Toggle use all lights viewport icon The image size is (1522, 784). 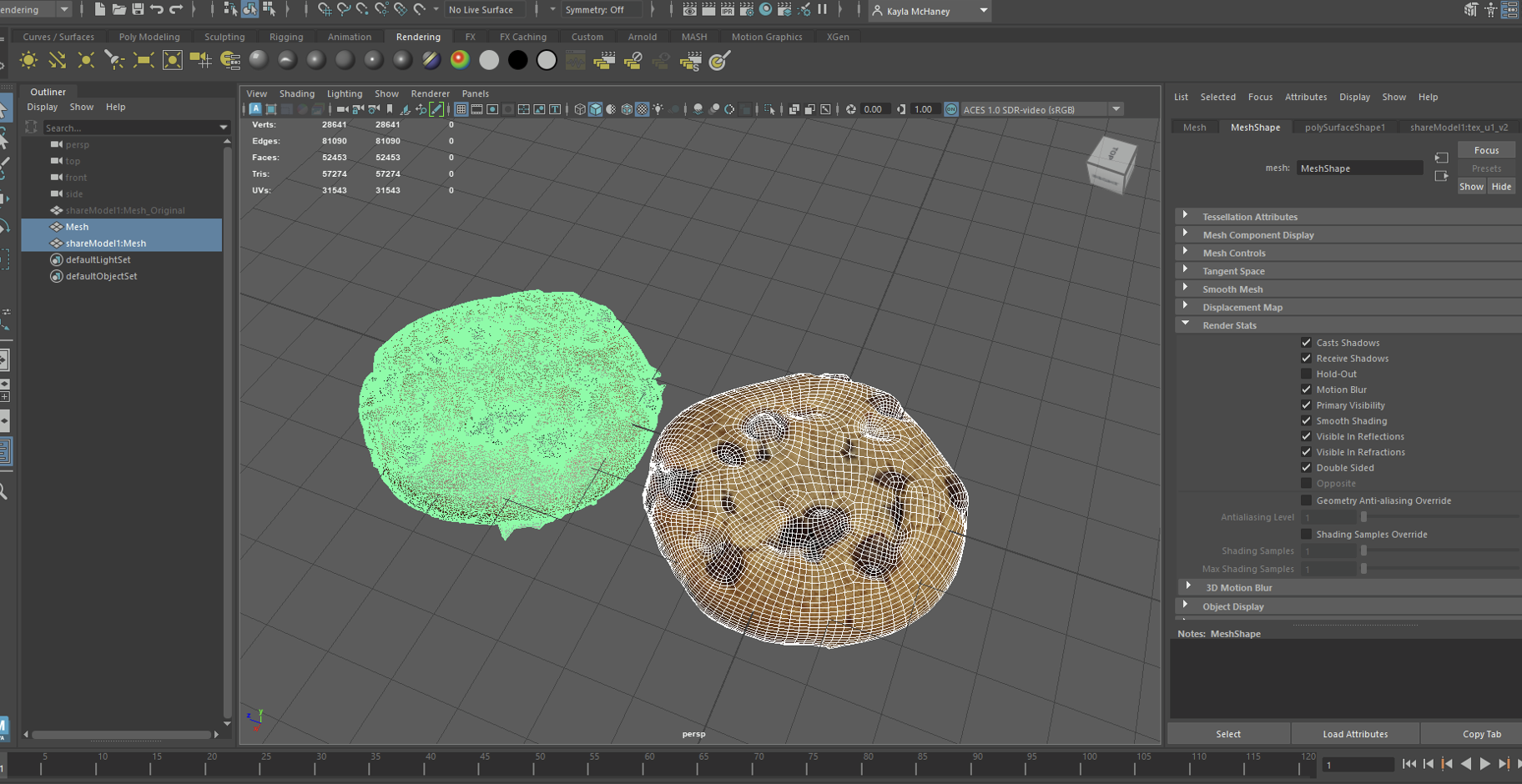(x=658, y=109)
